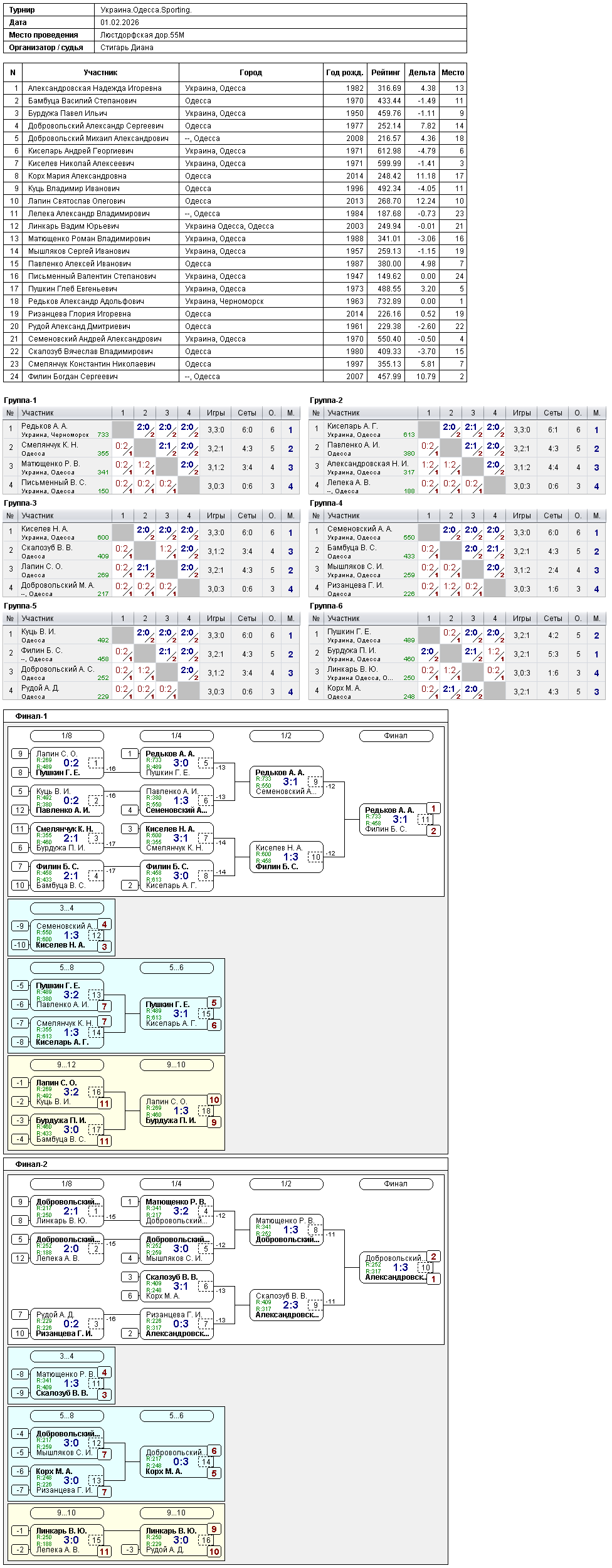The image size is (612, 1568).
Task: Click "1/8" stage label in Финал-1
Action: pyautogui.click(x=67, y=736)
